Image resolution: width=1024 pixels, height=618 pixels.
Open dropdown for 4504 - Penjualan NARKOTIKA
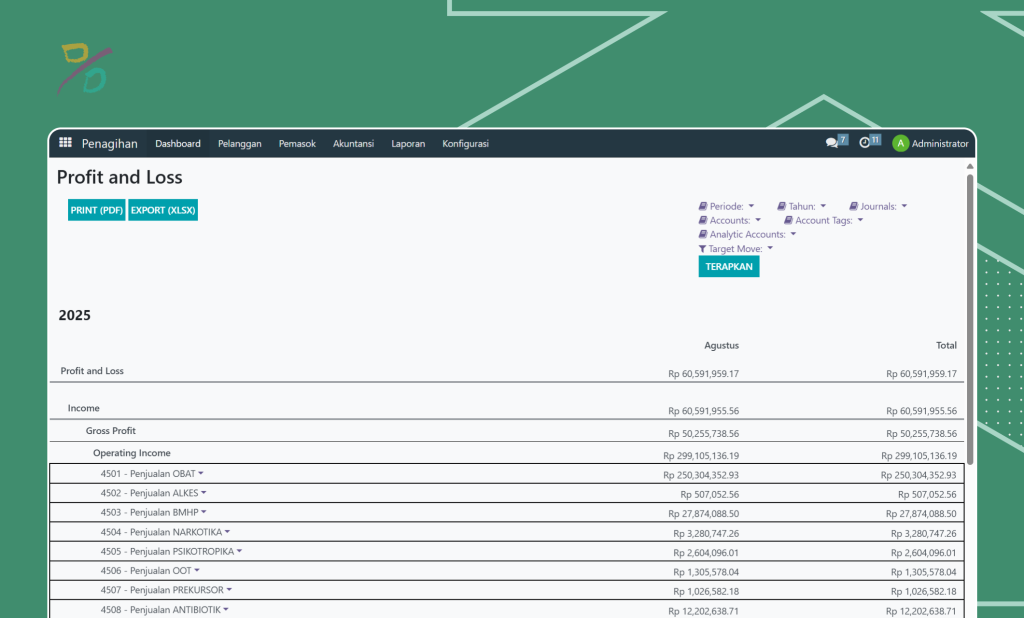(x=227, y=532)
